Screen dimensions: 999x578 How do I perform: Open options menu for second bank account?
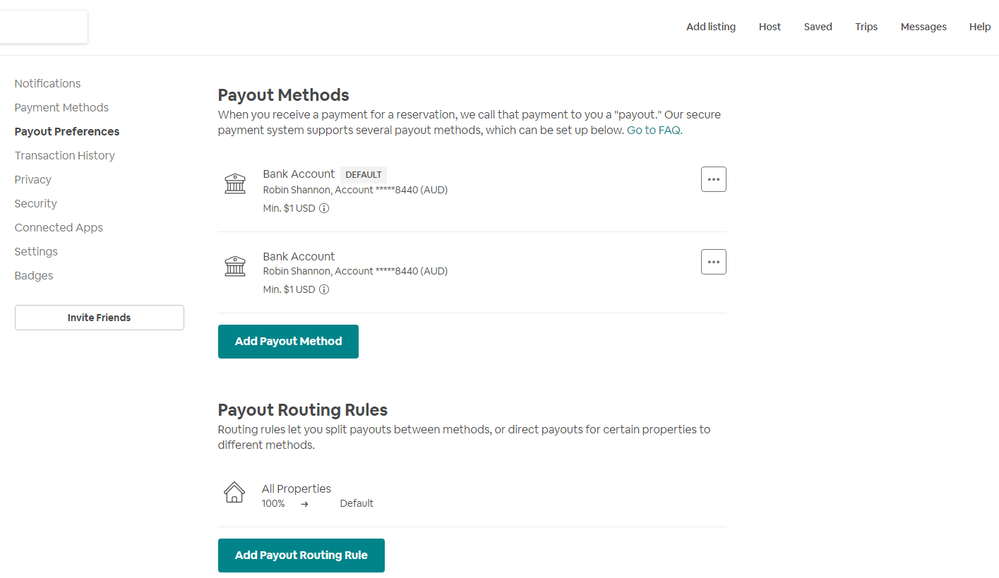pos(713,262)
